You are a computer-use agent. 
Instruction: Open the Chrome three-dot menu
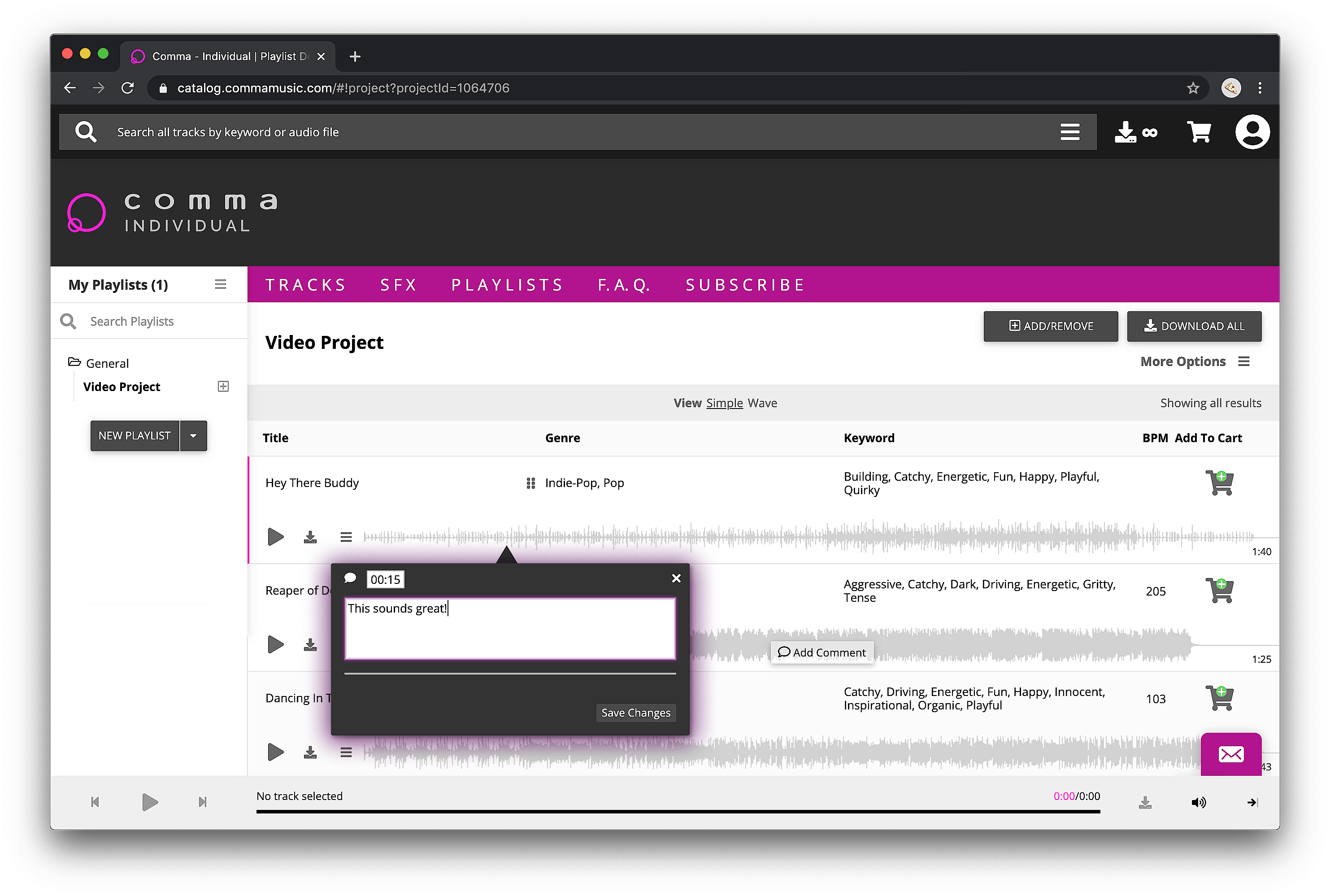[1259, 88]
